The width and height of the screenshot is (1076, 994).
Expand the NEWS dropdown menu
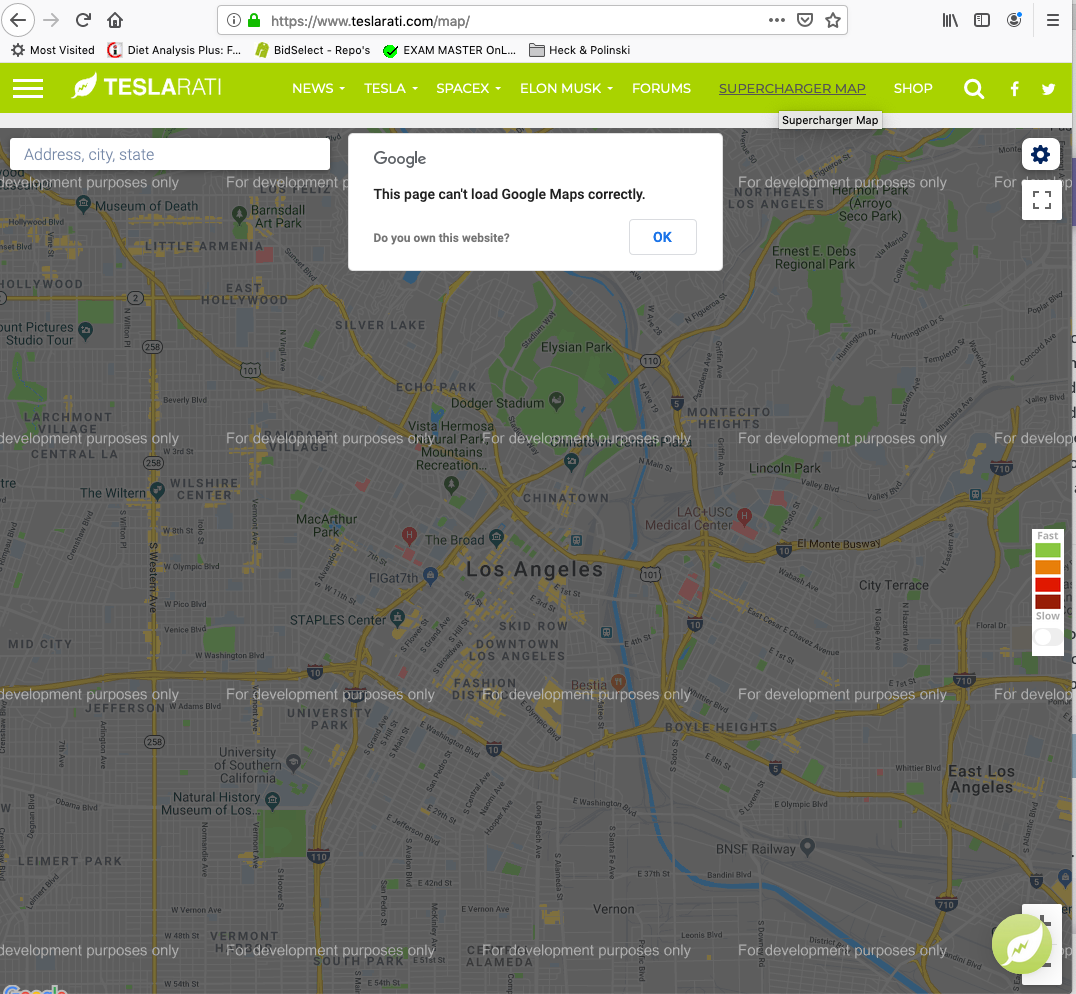[318, 88]
